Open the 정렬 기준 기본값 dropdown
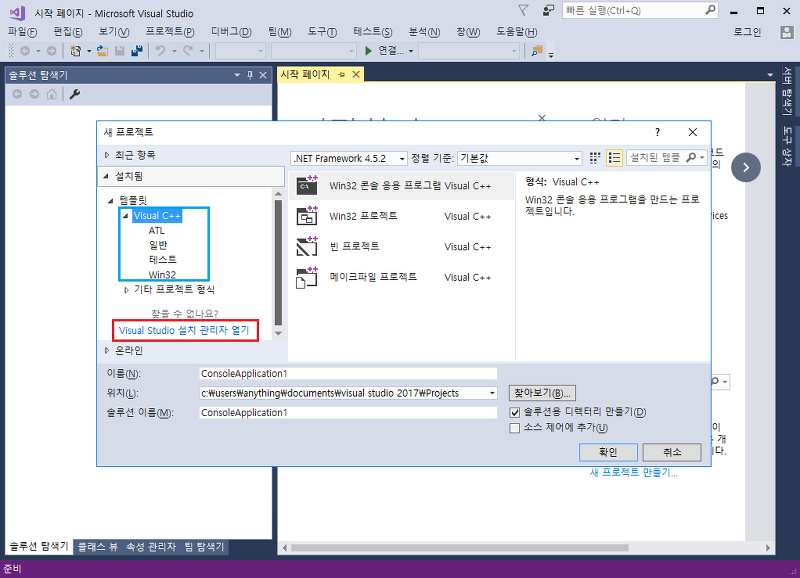 click(519, 159)
